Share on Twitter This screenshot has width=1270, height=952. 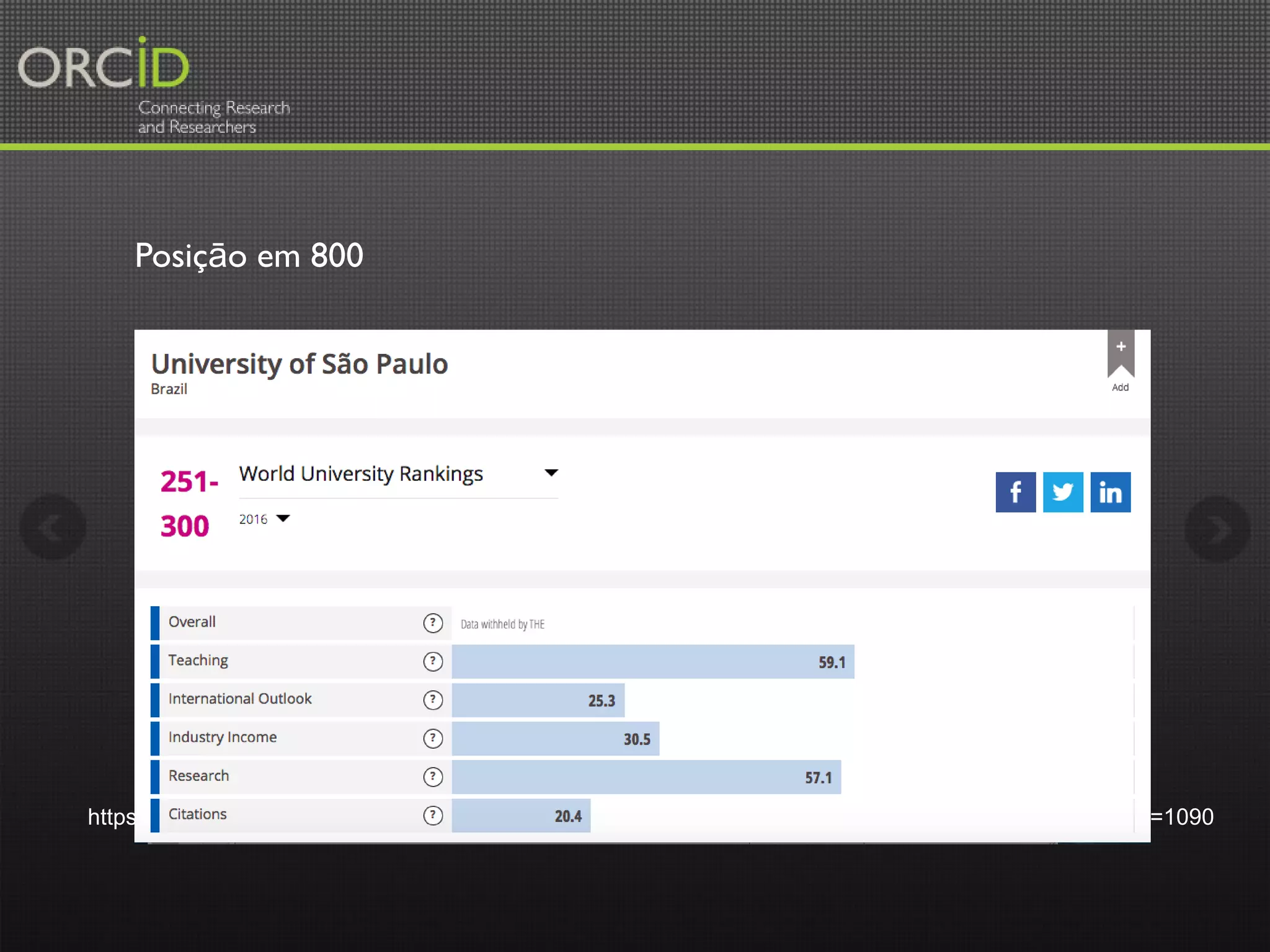1063,492
